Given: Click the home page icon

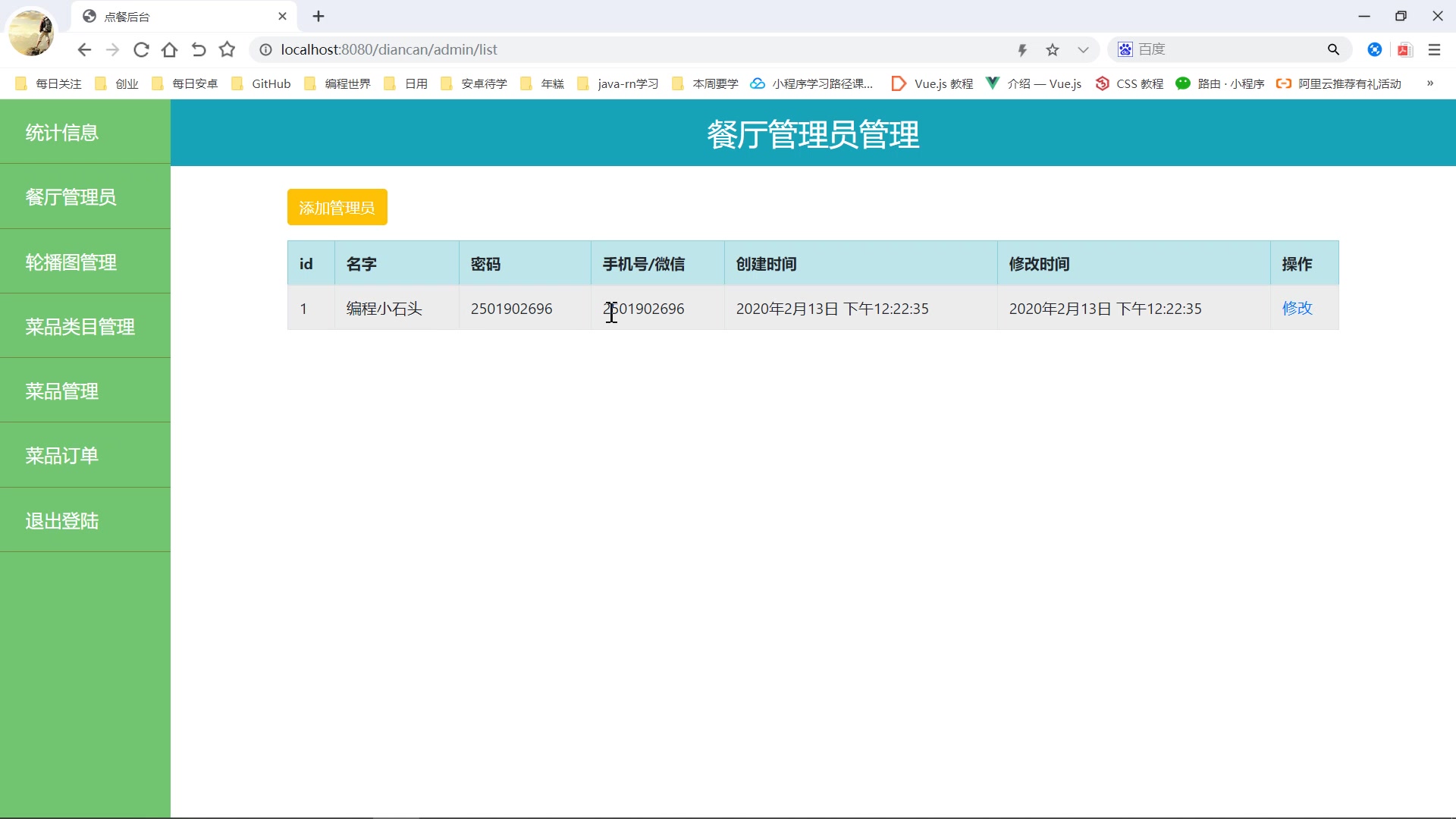Looking at the screenshot, I should 170,50.
